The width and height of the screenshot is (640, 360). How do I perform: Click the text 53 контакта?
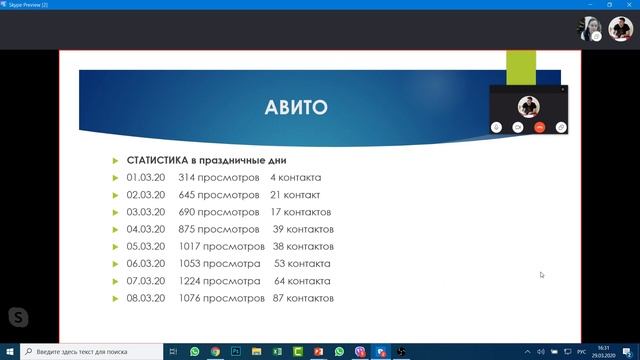tap(302, 263)
